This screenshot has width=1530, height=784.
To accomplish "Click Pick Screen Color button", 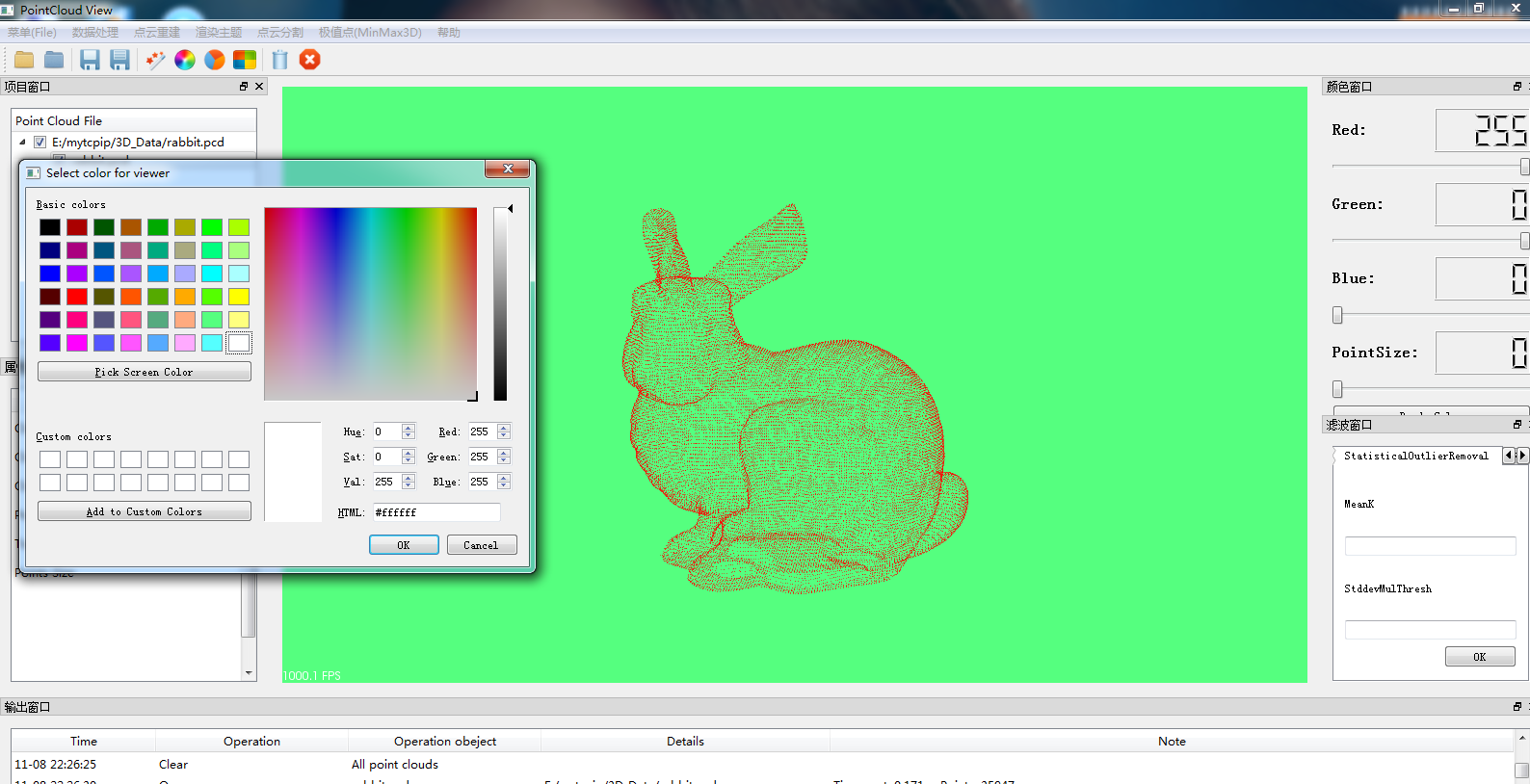I will (x=145, y=372).
